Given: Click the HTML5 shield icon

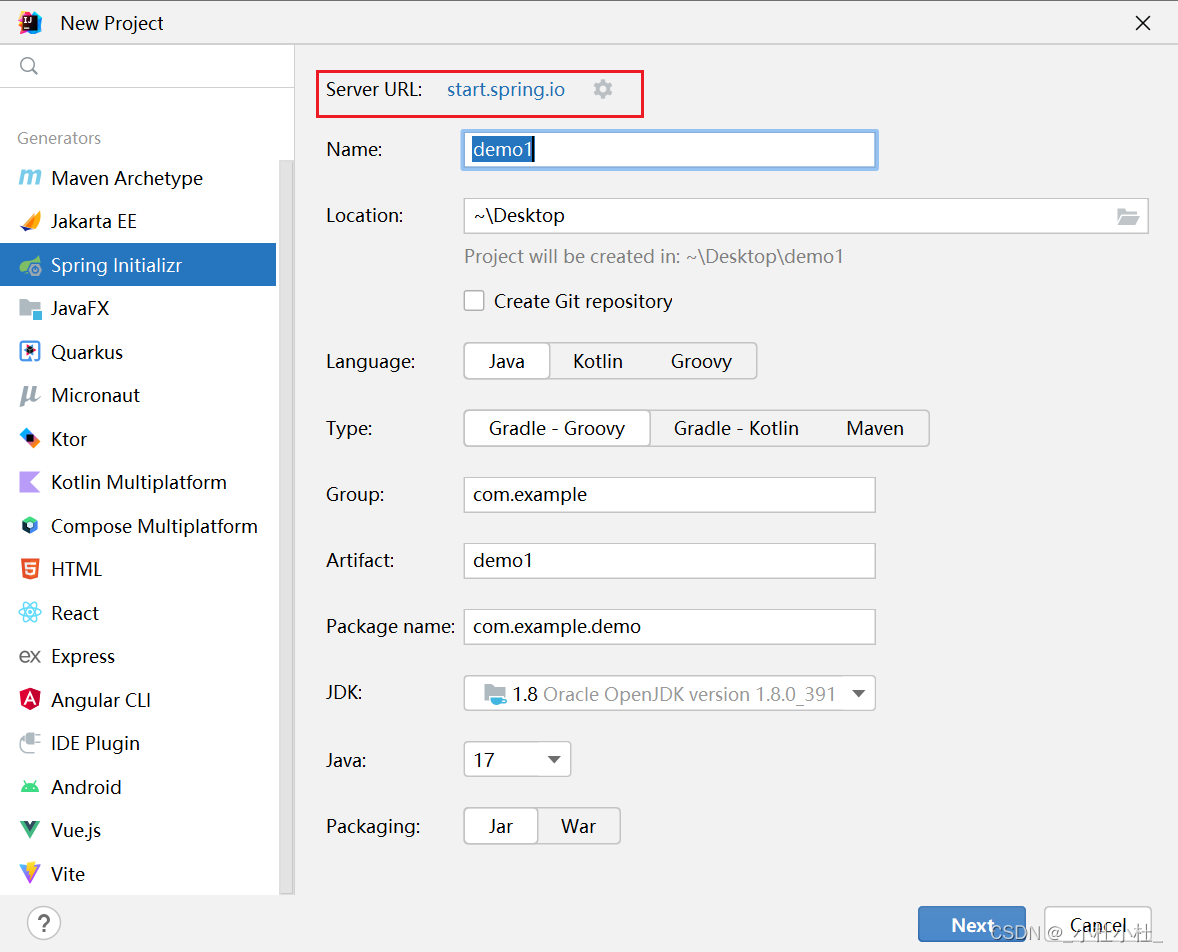Looking at the screenshot, I should point(30,569).
